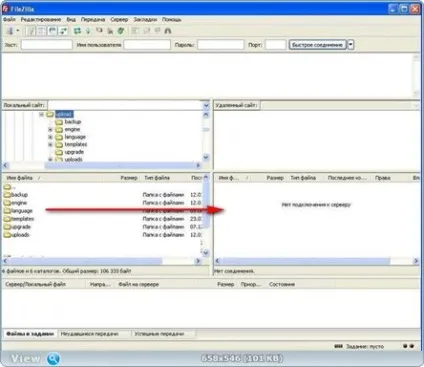The width and height of the screenshot is (424, 367).
Task: Toggle the remote directory tree view
Action: click(52, 31)
